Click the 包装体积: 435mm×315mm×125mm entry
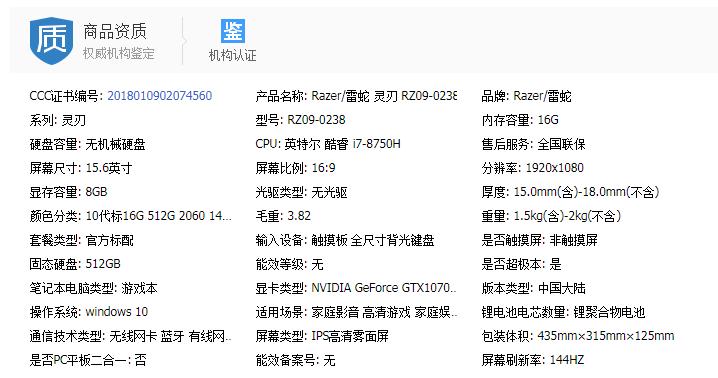 [x=578, y=336]
